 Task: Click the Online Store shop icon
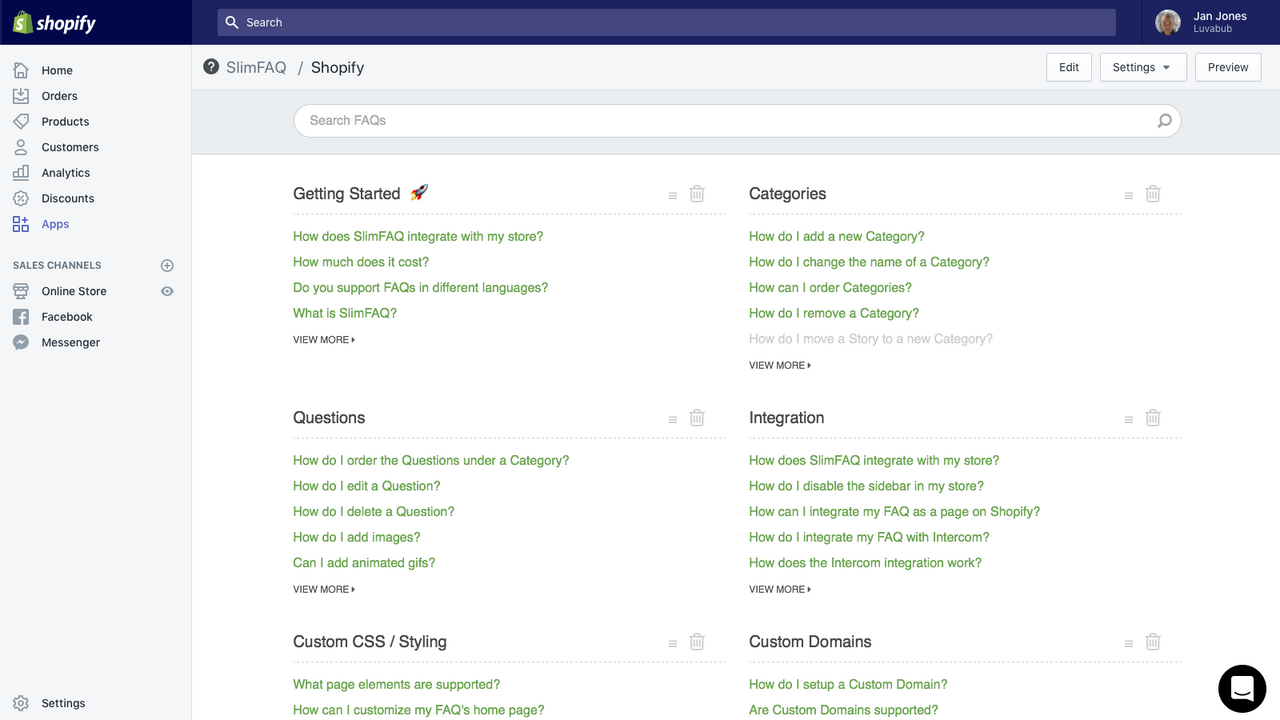pyautogui.click(x=21, y=291)
